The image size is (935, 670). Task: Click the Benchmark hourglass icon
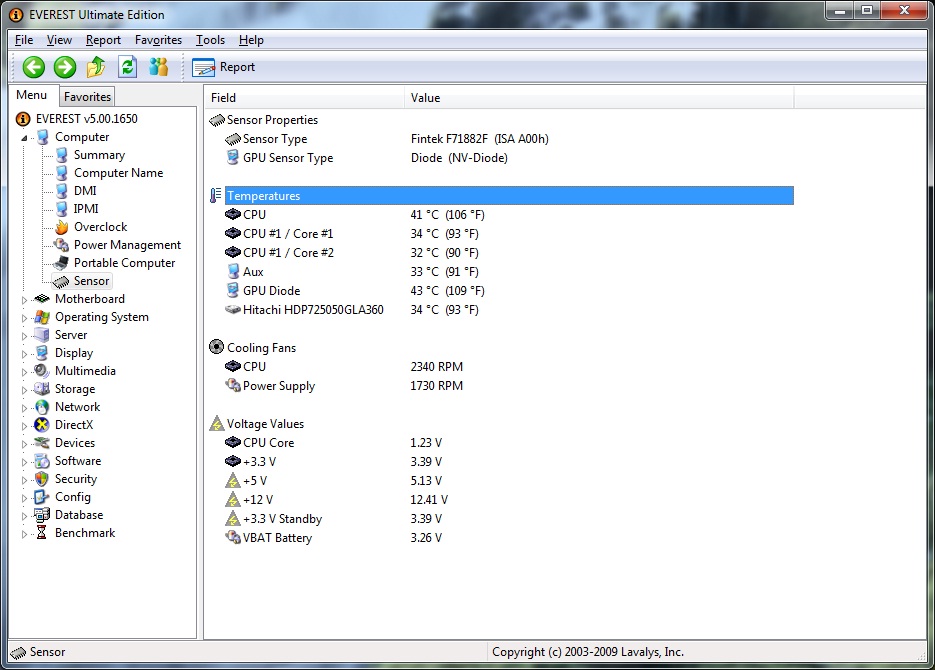coord(42,533)
